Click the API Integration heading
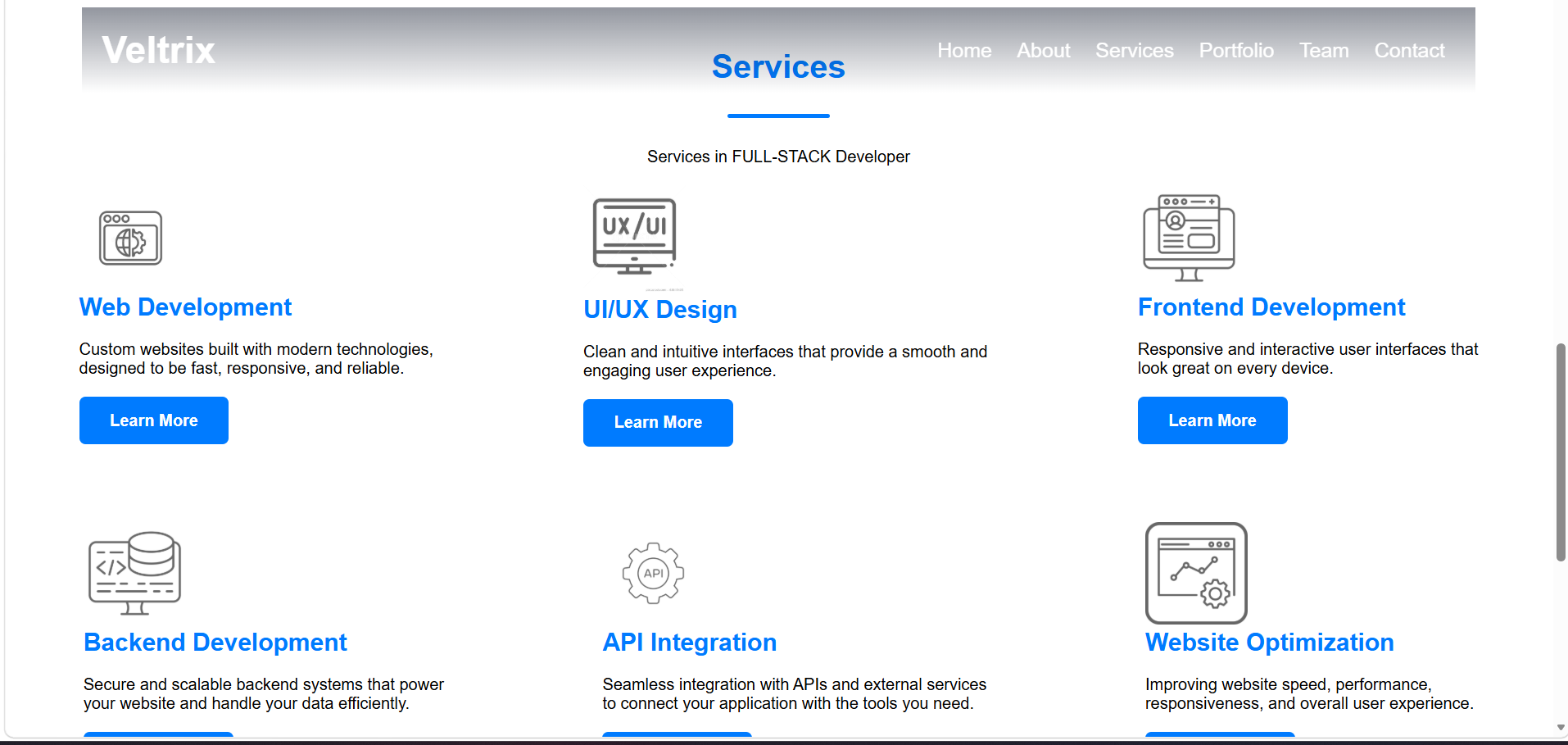Screen dimensions: 1568x745 click(x=690, y=643)
